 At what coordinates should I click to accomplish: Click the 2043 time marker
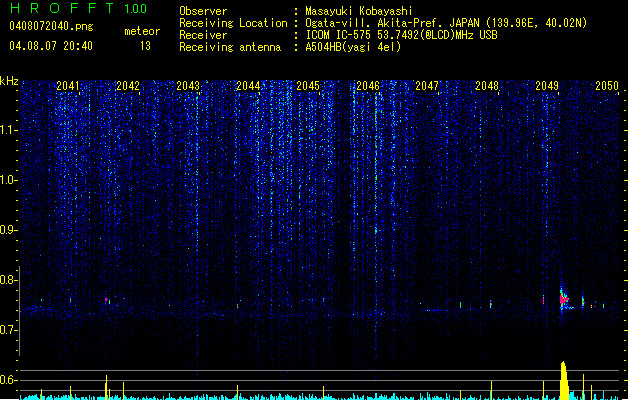(x=188, y=86)
